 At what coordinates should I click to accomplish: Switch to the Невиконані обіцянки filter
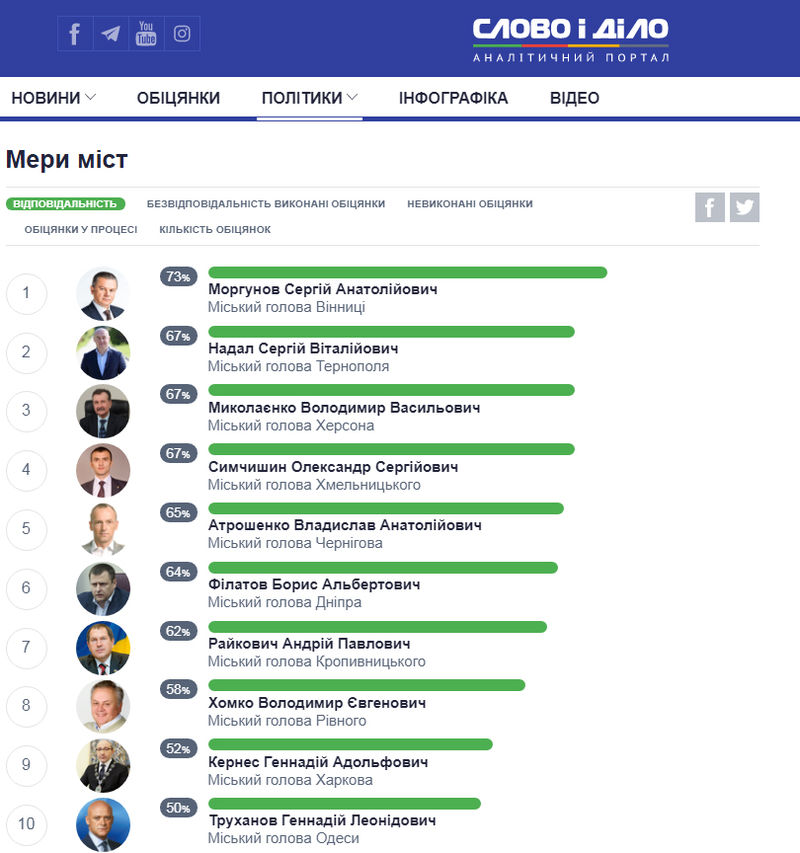[x=469, y=204]
